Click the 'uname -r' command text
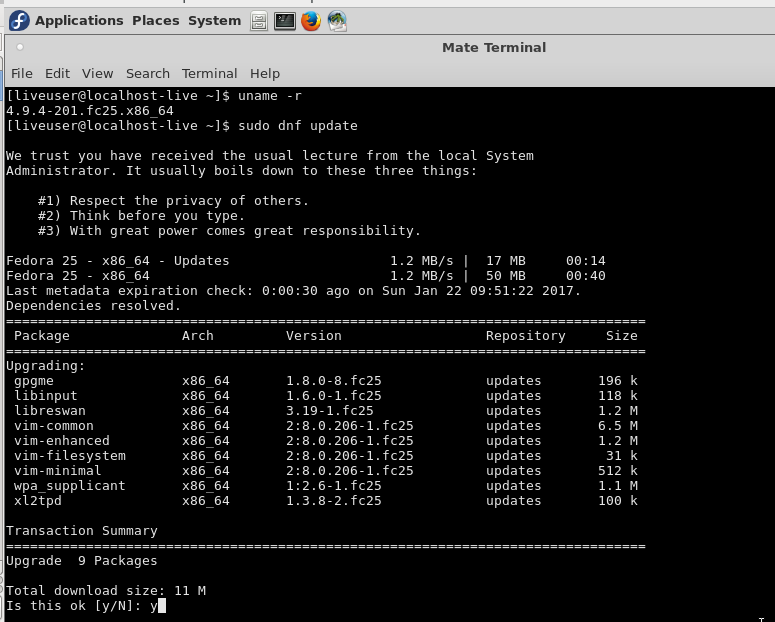Viewport: 775px width, 622px height. tap(270, 95)
